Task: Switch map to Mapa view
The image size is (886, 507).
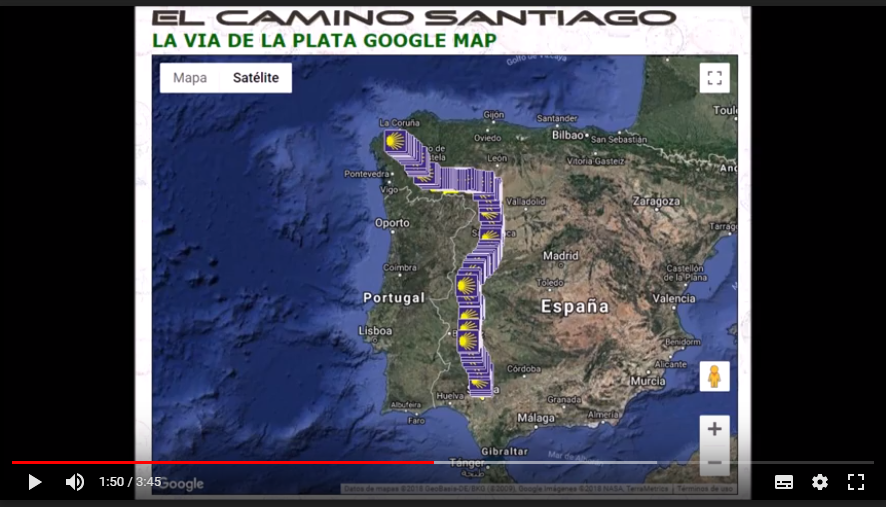Action: [190, 78]
